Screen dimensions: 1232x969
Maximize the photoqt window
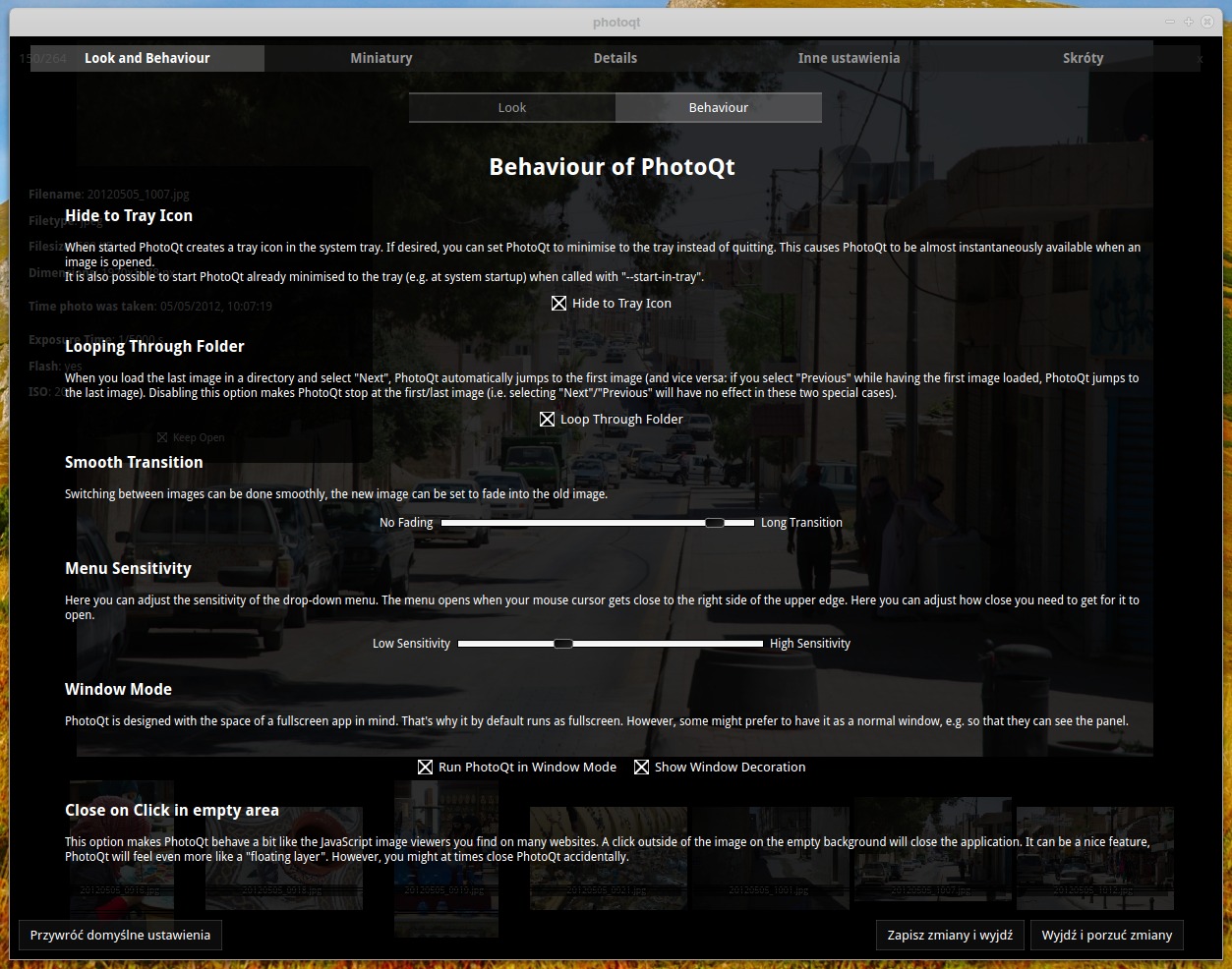(x=1188, y=22)
